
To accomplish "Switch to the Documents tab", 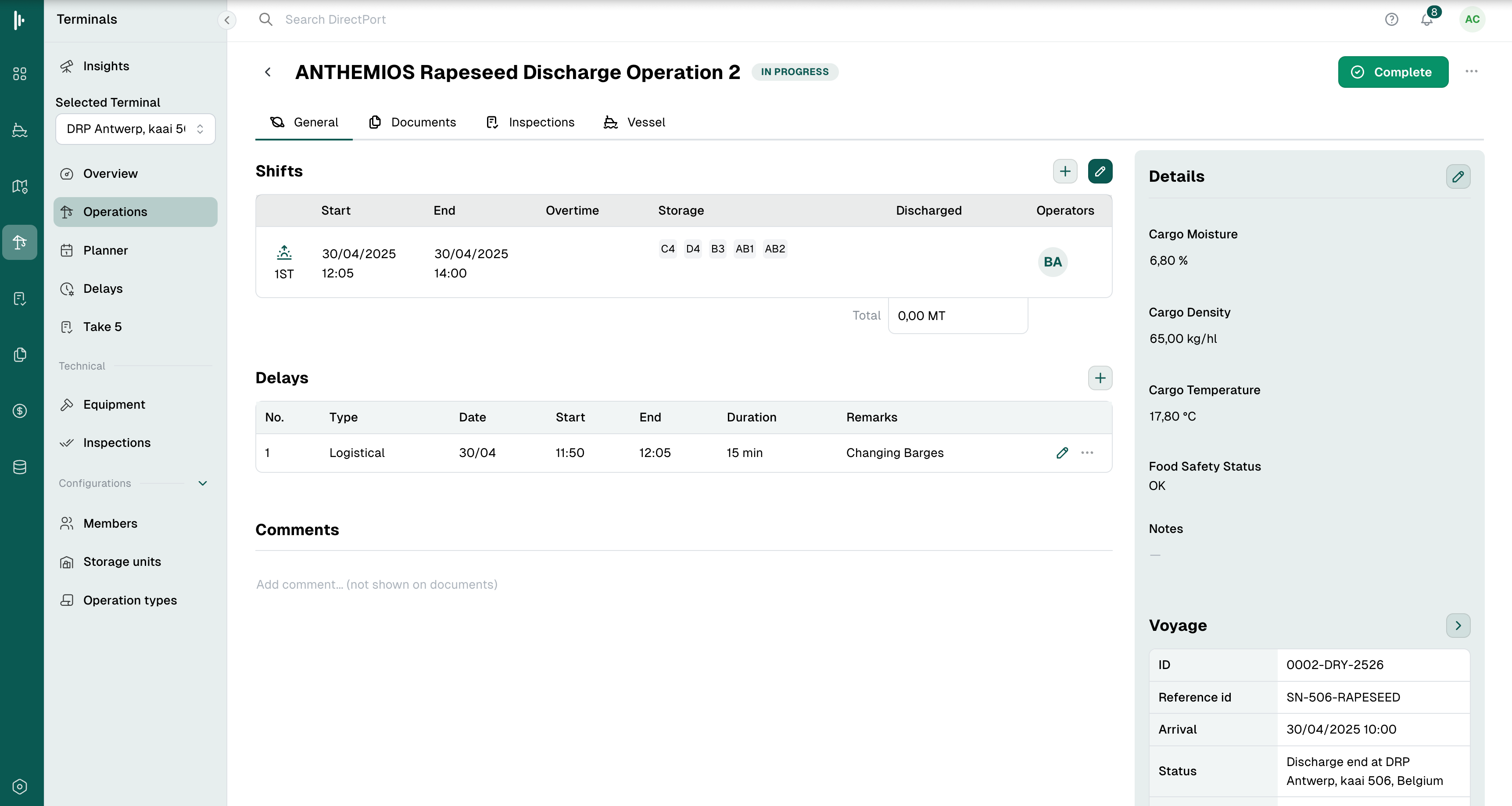I will [x=412, y=122].
